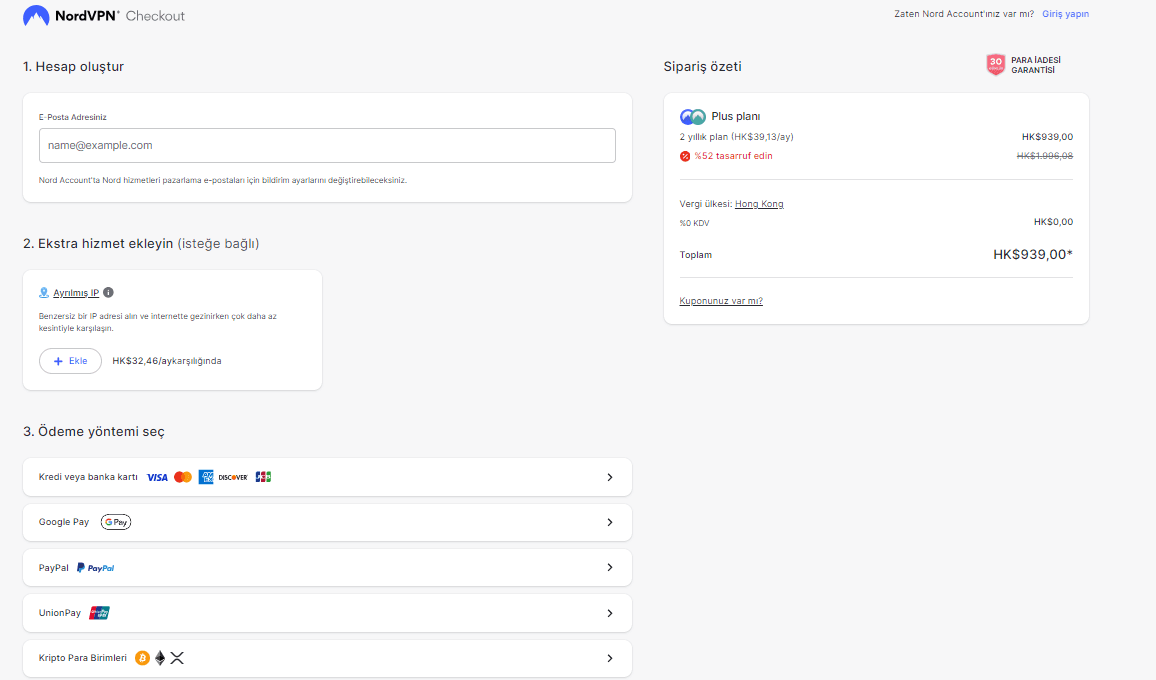Click the Ethereum icon in crypto row
Screen dimensions: 1156x680
[160, 658]
